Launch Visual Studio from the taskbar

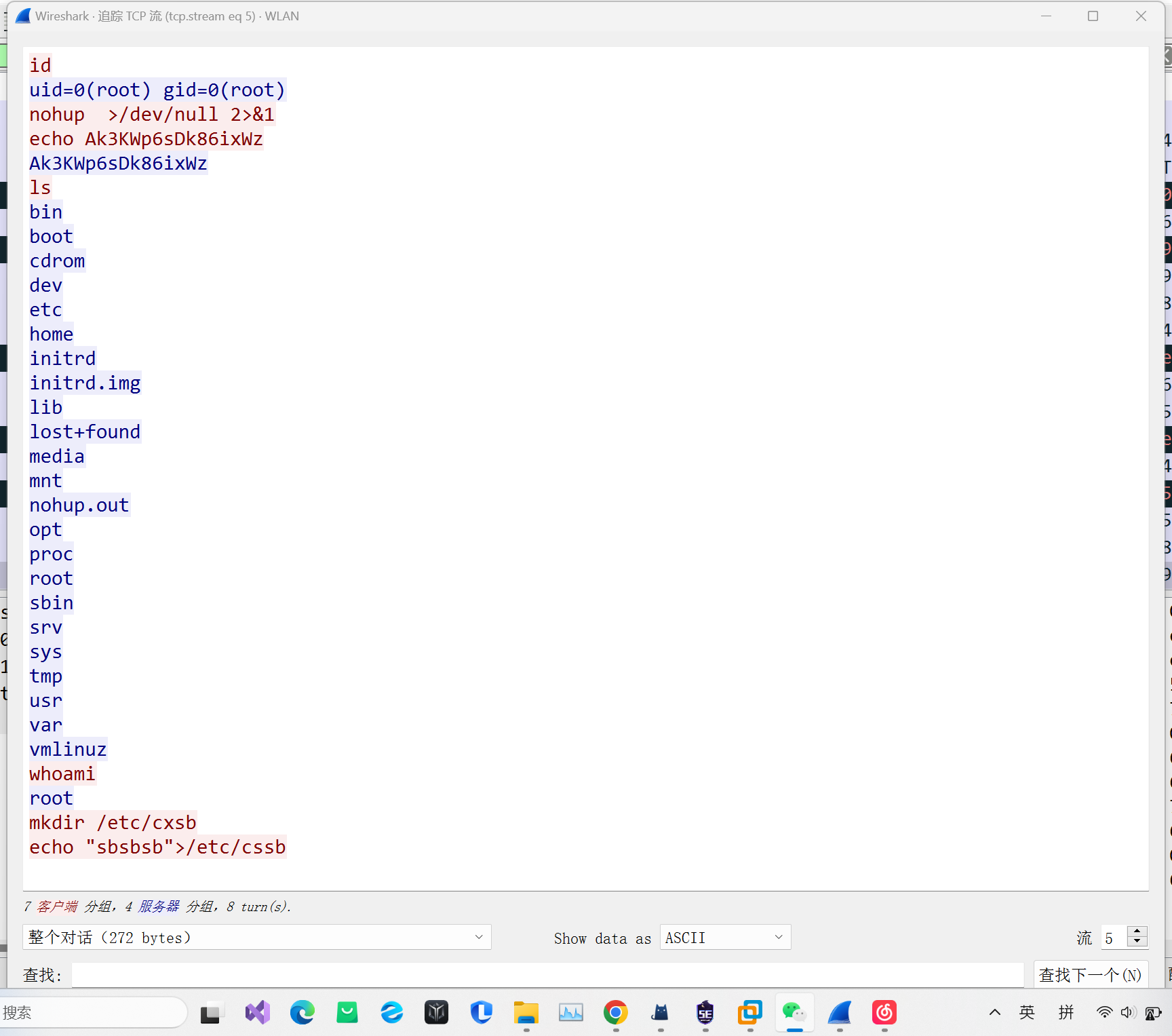pos(258,1013)
